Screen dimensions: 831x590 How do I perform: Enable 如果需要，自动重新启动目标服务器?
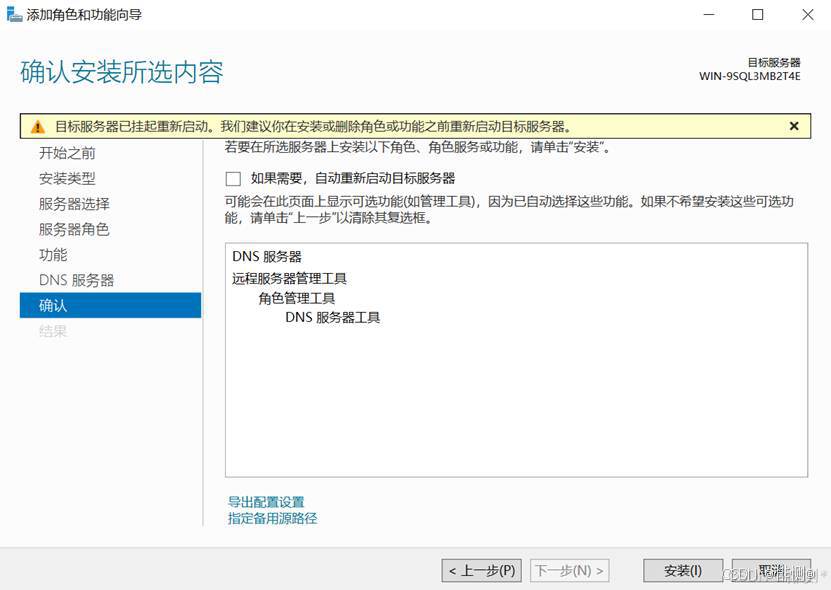click(x=233, y=179)
